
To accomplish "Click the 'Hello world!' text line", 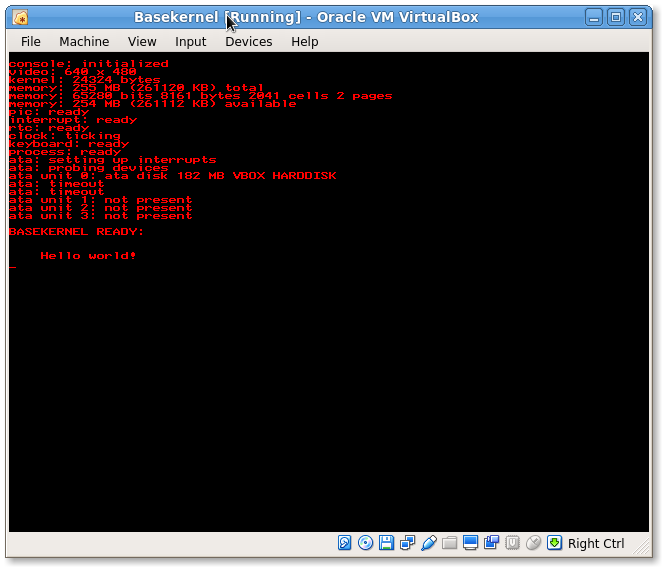I will pos(88,255).
